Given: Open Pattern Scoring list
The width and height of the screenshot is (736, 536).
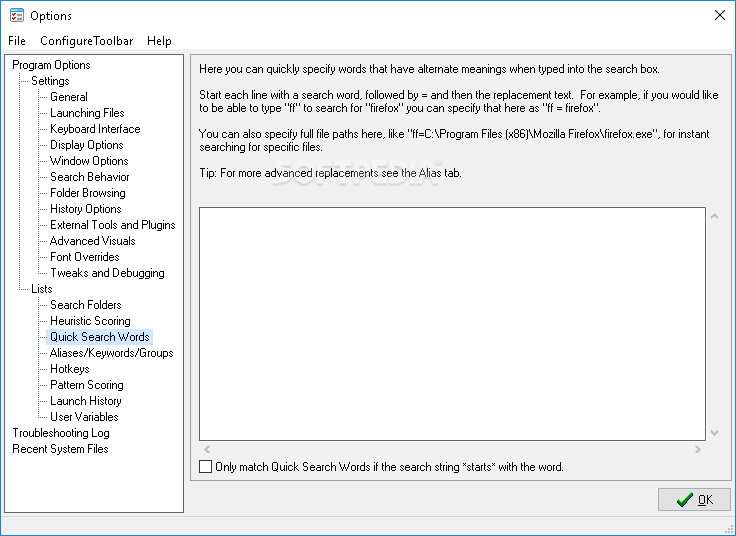Looking at the screenshot, I should click(x=87, y=384).
